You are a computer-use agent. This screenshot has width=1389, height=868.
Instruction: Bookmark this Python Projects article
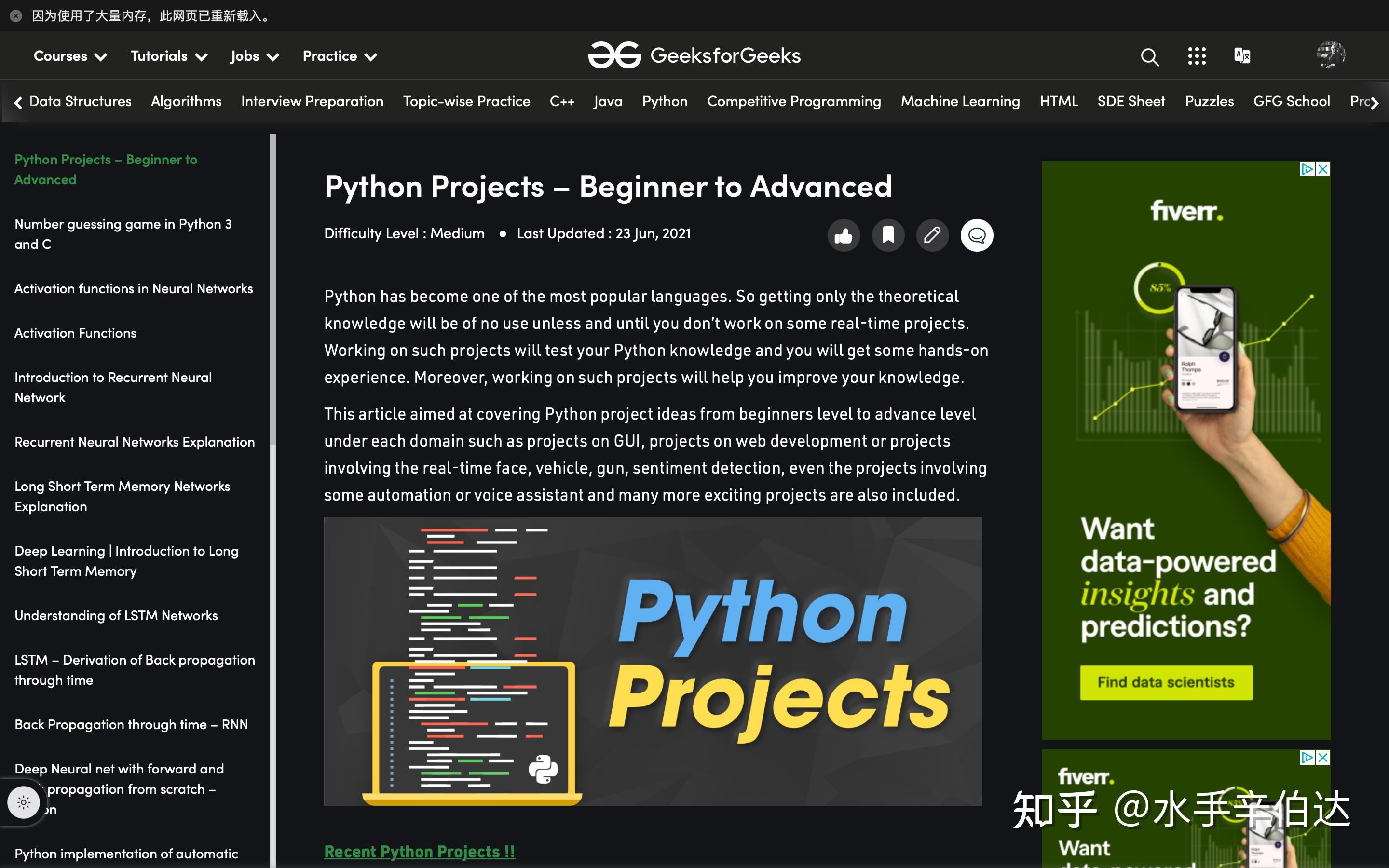tap(888, 235)
